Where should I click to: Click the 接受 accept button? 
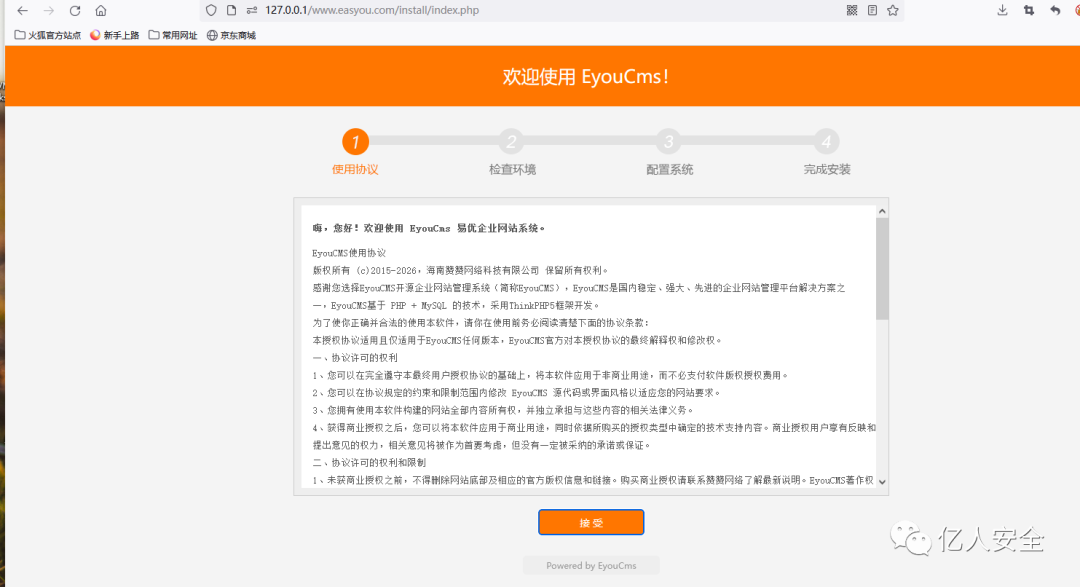(591, 522)
